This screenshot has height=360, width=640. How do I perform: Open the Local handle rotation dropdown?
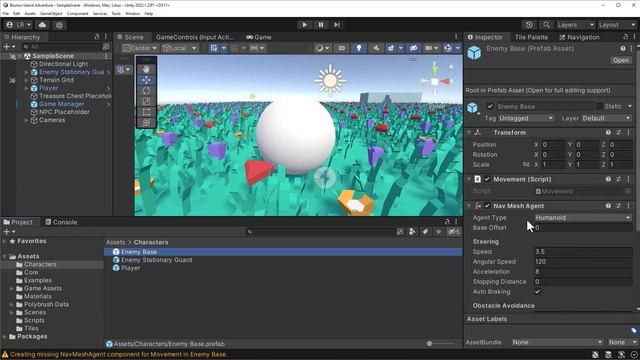tap(180, 48)
